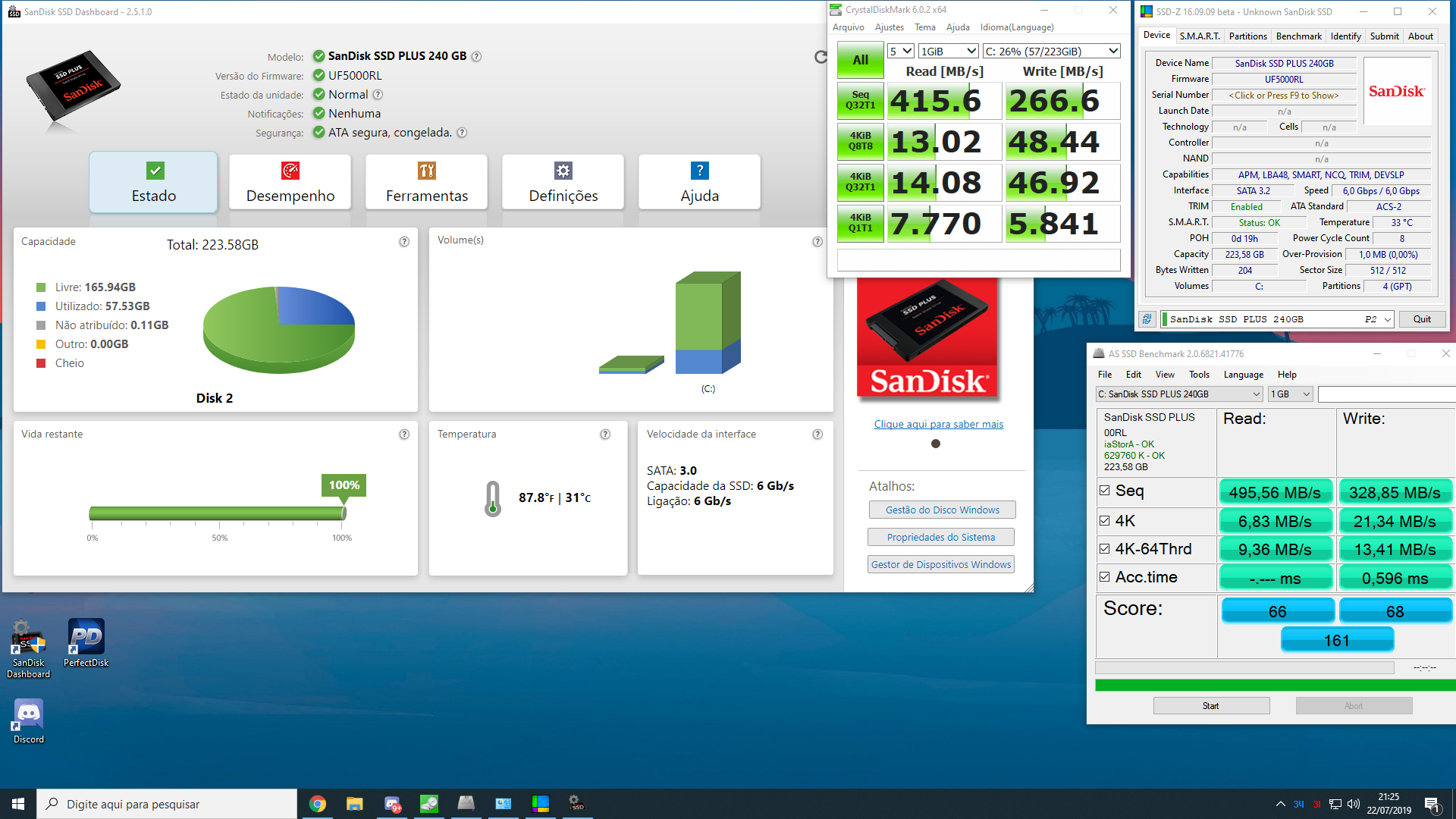Click the taskbar search box
This screenshot has width=1456, height=819.
[167, 804]
